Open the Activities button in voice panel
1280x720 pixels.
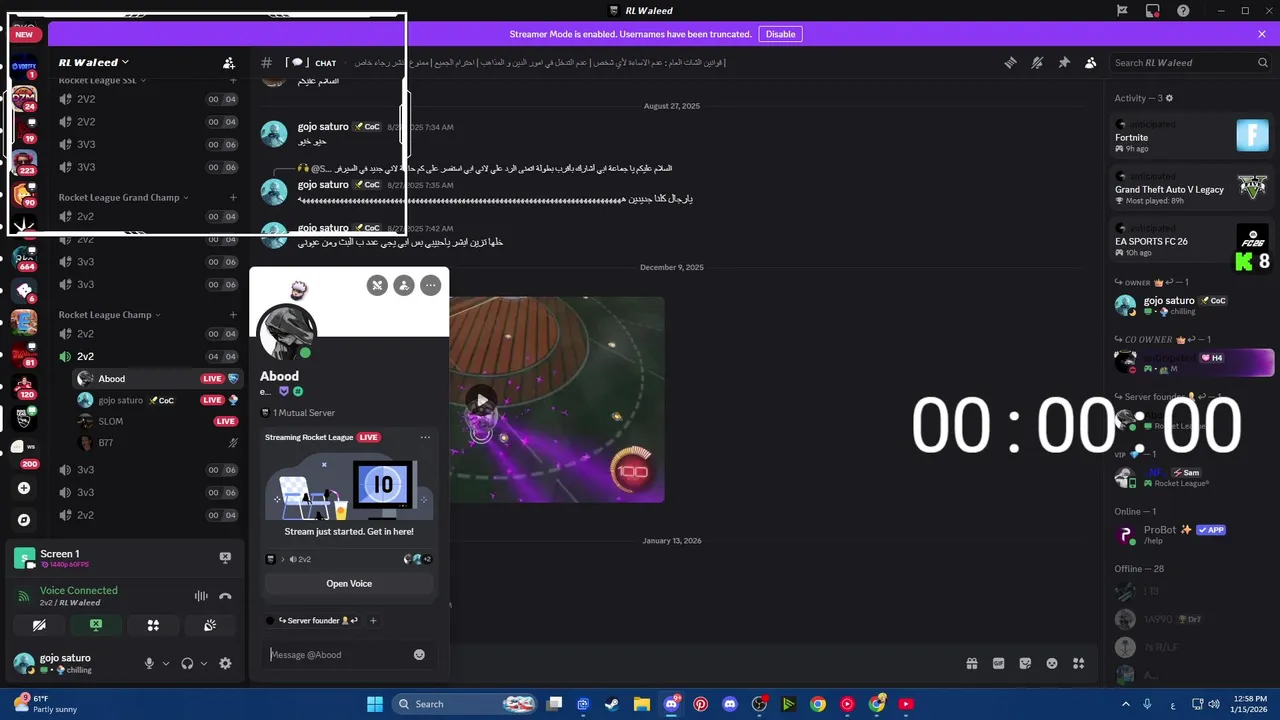coord(153,625)
